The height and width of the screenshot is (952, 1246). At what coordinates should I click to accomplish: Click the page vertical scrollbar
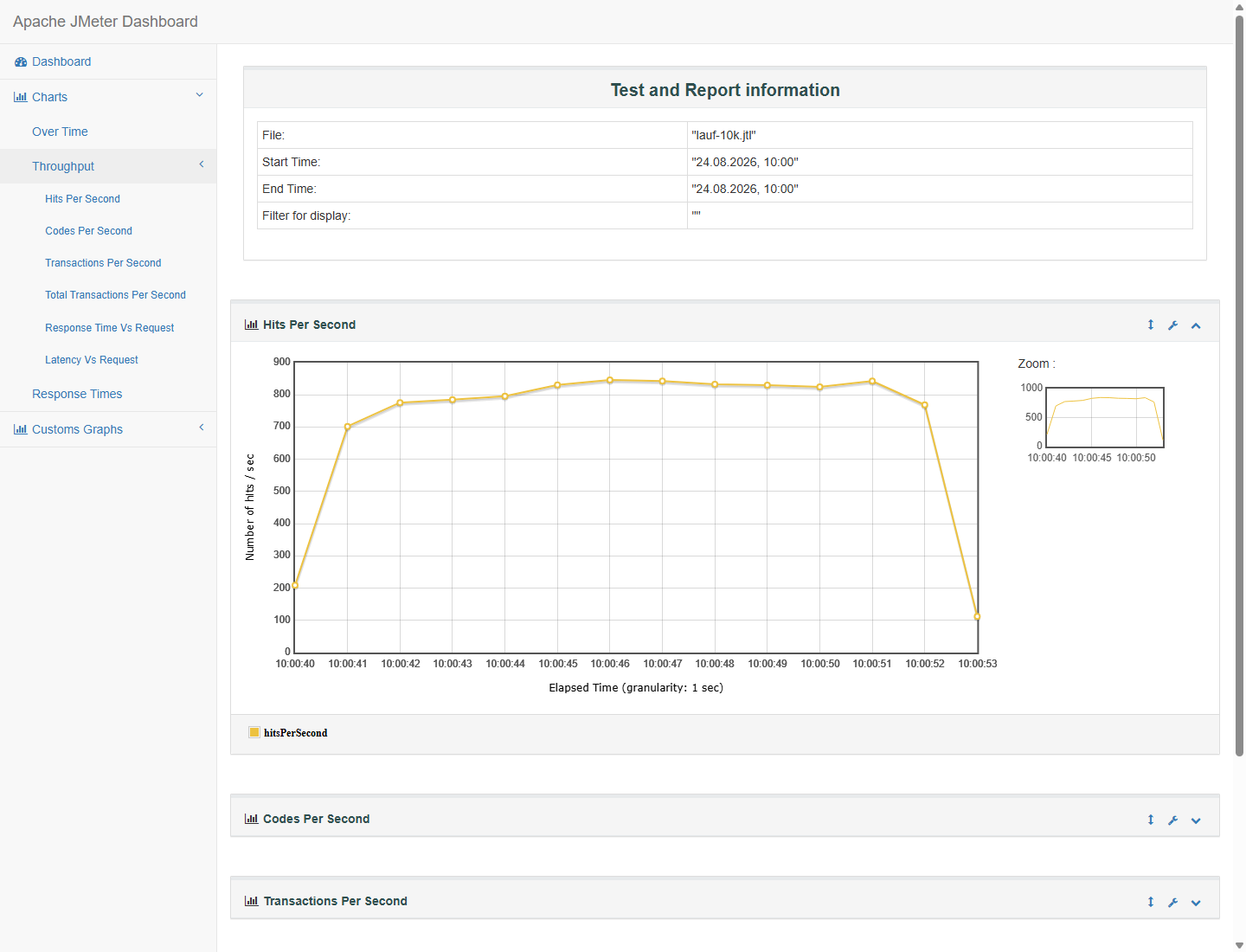[1239, 385]
